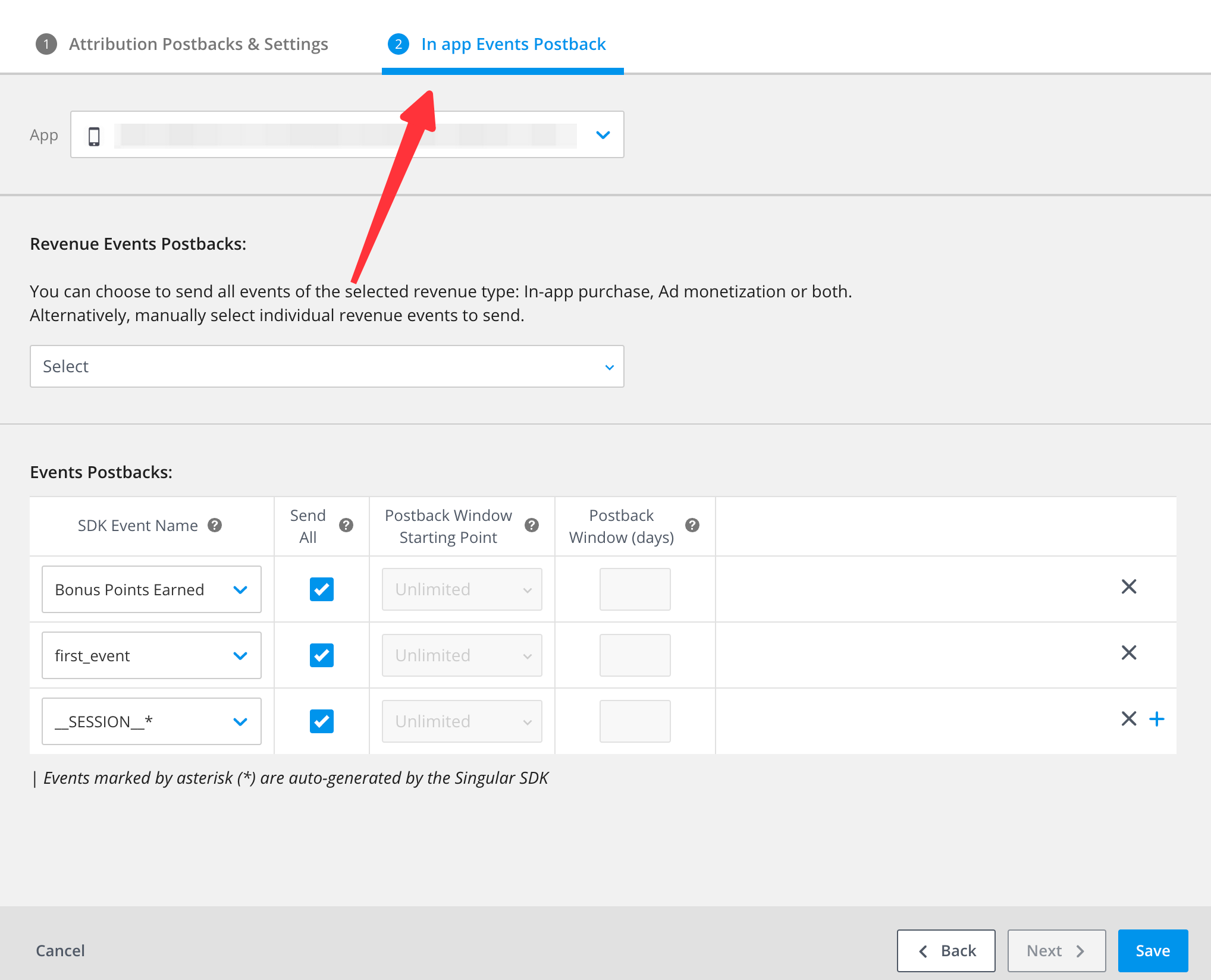Image resolution: width=1211 pixels, height=980 pixels.
Task: Uncheck Send All for first_event
Action: (322, 655)
